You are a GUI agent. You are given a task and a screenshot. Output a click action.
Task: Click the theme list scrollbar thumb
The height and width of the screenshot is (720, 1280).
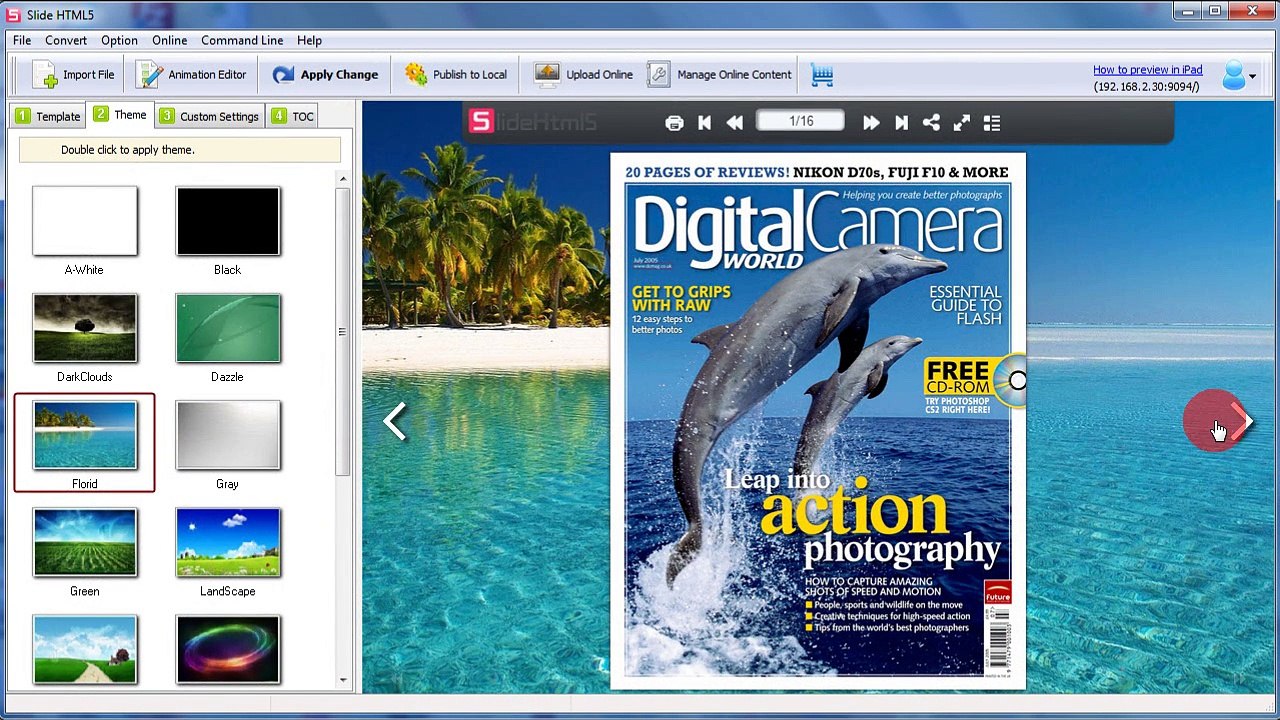tap(342, 331)
